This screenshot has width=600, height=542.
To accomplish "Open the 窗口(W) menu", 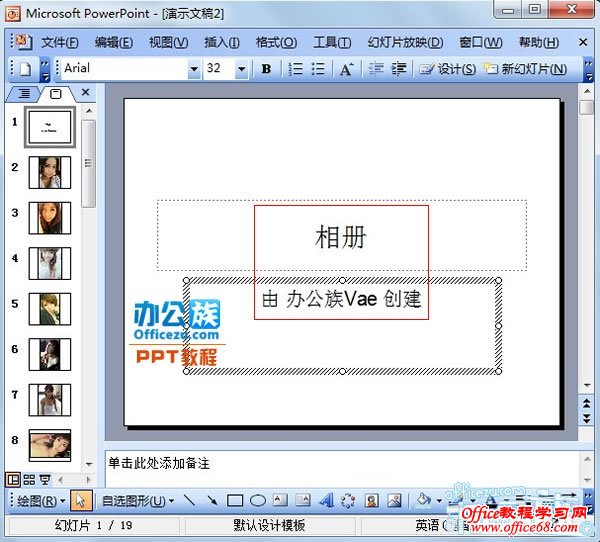I will coord(481,42).
